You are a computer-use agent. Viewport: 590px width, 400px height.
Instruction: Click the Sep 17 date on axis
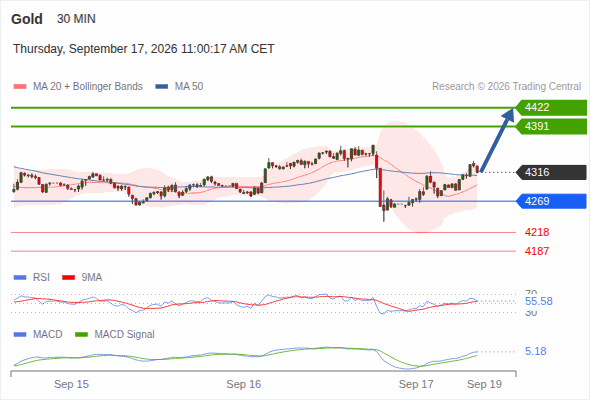(x=416, y=384)
